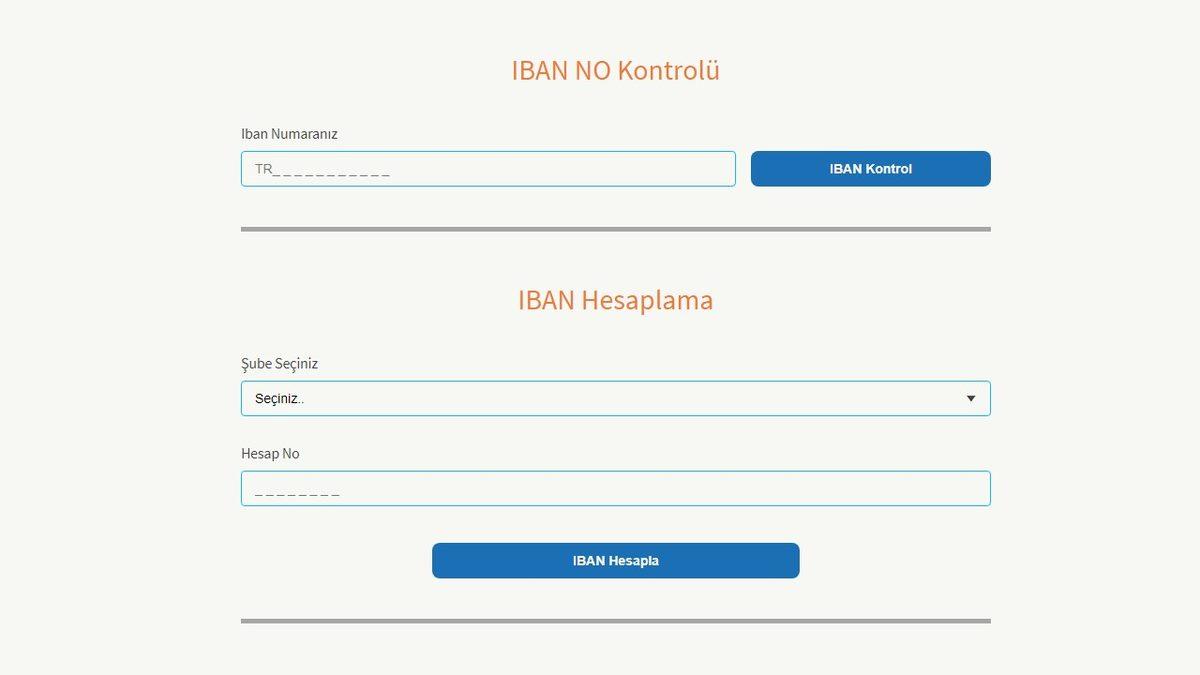Click the Şube Seçiniz label

click(x=279, y=363)
